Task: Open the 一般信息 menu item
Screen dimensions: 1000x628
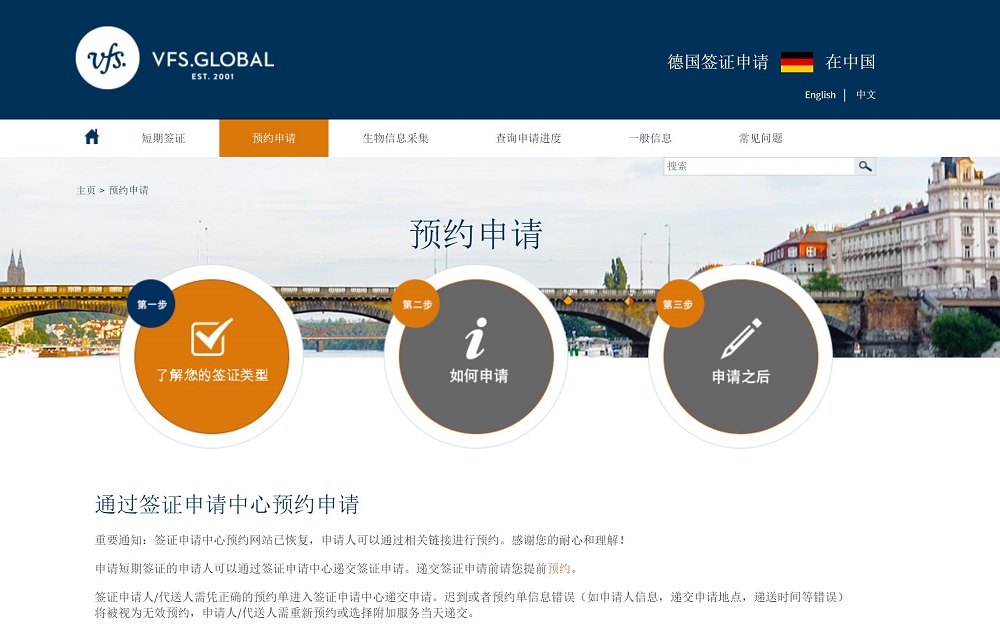Action: pyautogui.click(x=650, y=138)
